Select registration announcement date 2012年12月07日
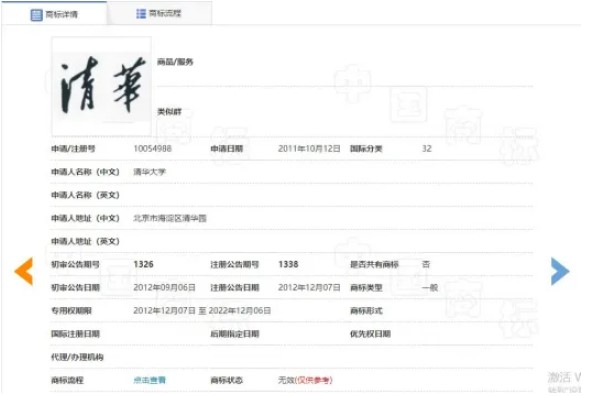Screen dimensions: 594x396 coord(309,288)
